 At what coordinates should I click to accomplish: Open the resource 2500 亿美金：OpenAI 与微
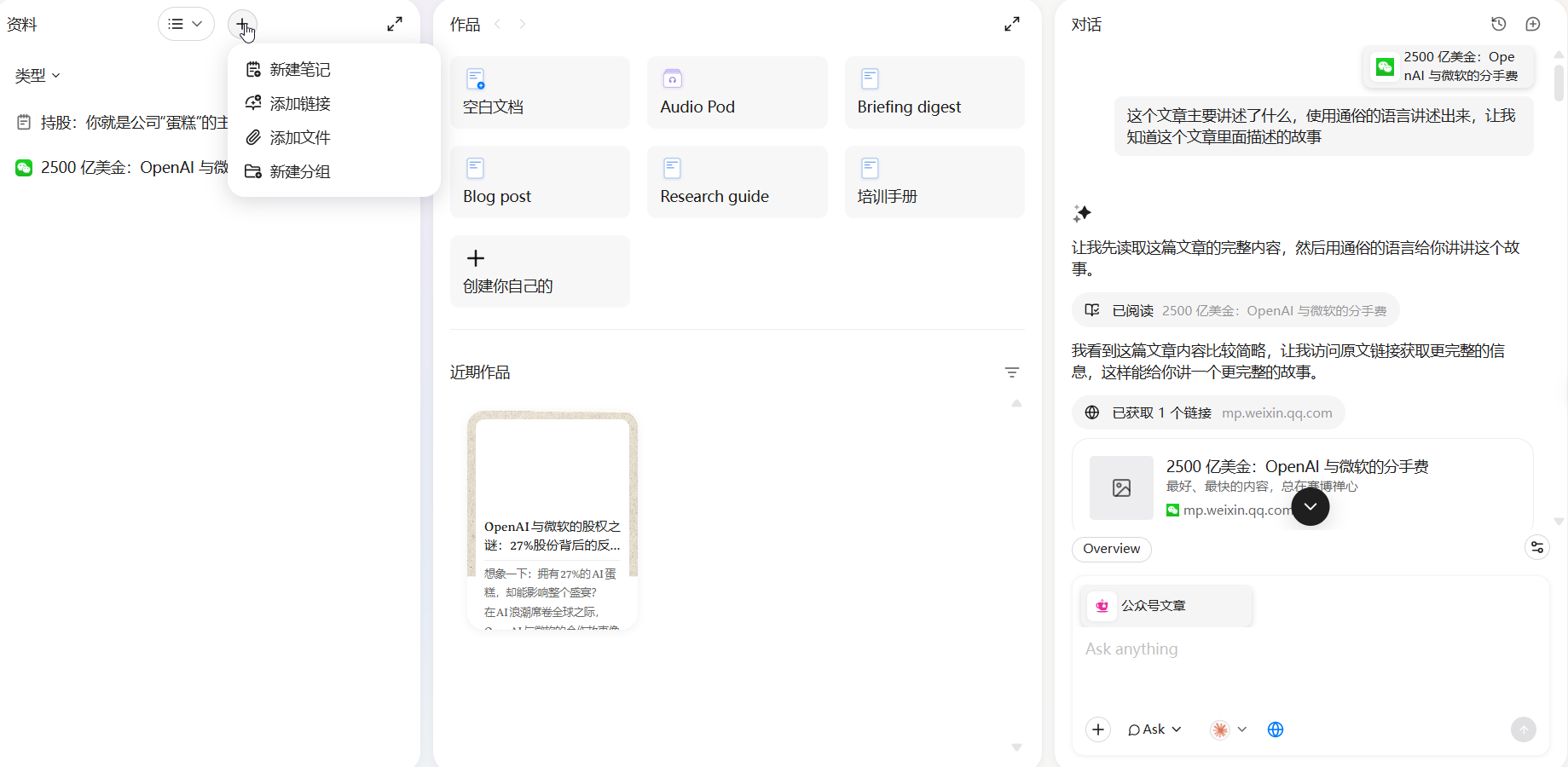[122, 168]
